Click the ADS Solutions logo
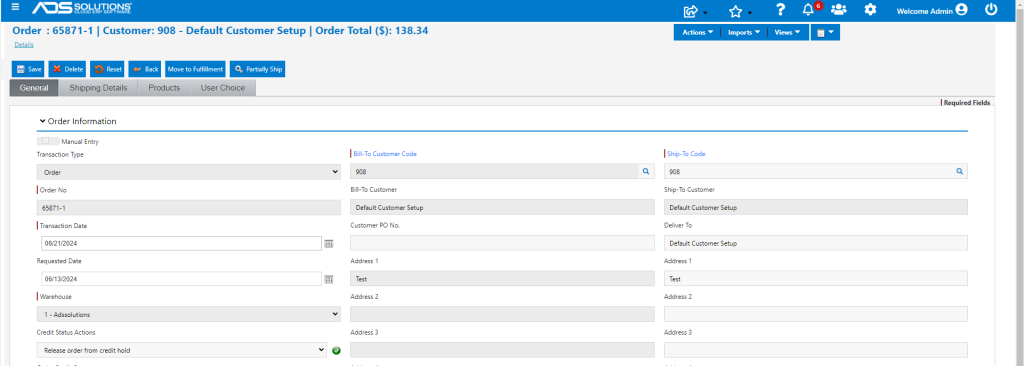This screenshot has height=366, width=1024. pos(82,8)
